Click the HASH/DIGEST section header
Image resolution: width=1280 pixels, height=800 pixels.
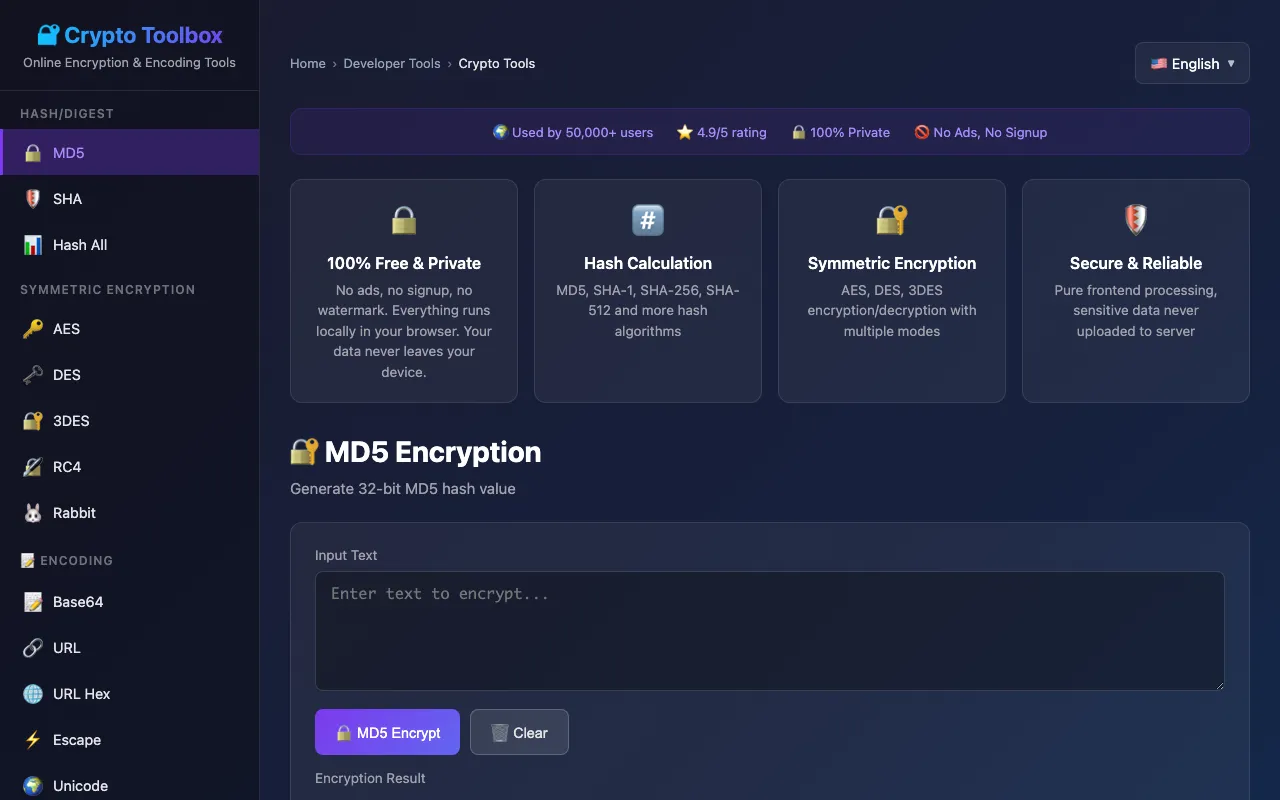pyautogui.click(x=67, y=113)
